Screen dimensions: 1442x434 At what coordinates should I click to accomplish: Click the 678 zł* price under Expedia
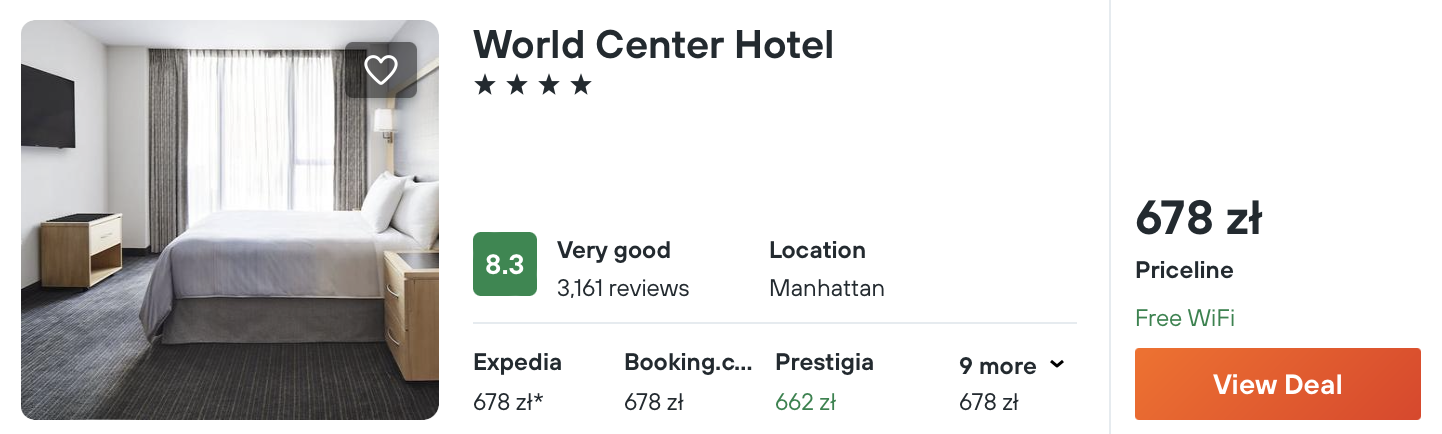pyautogui.click(x=508, y=403)
